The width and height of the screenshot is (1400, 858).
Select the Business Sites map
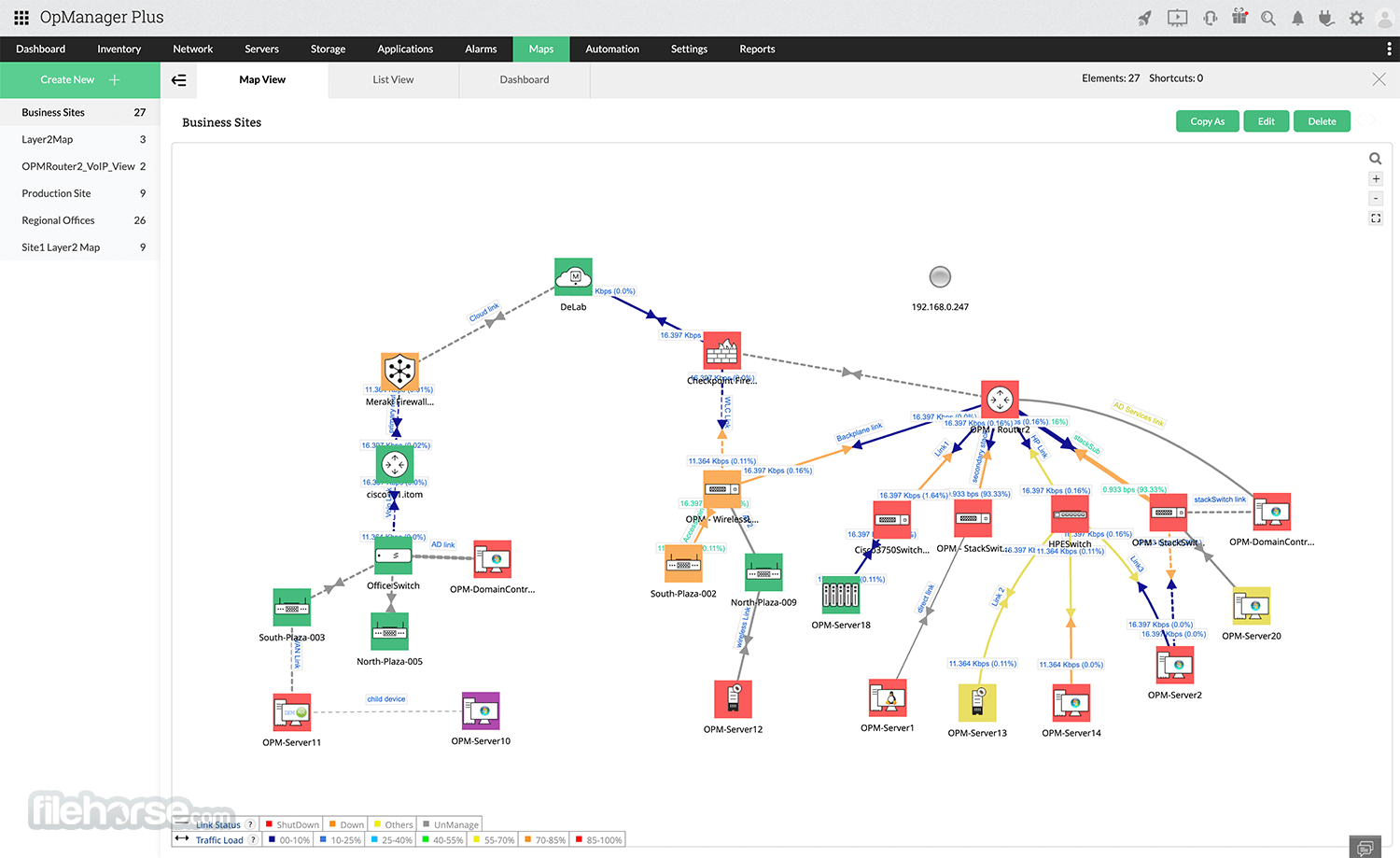point(80,113)
